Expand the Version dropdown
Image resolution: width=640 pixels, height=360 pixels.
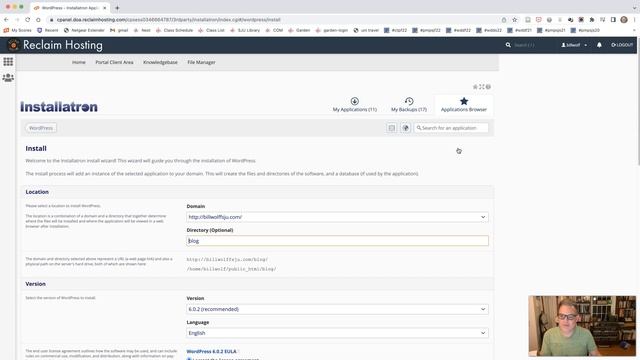[x=337, y=309]
